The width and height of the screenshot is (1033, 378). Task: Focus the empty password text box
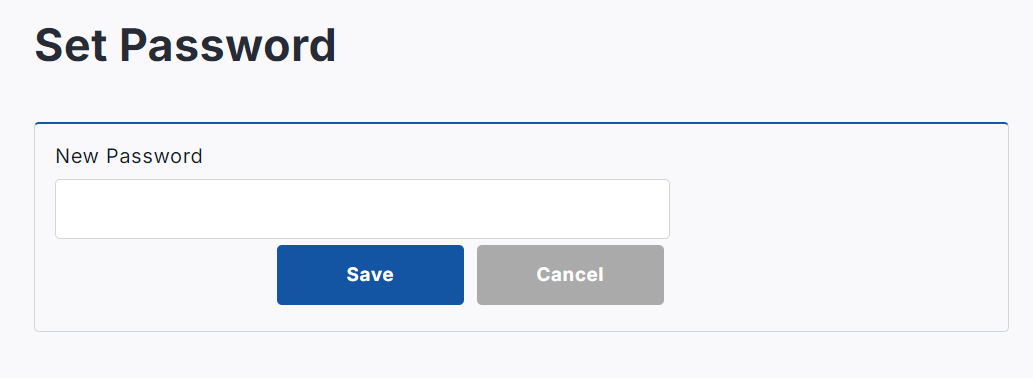point(362,209)
